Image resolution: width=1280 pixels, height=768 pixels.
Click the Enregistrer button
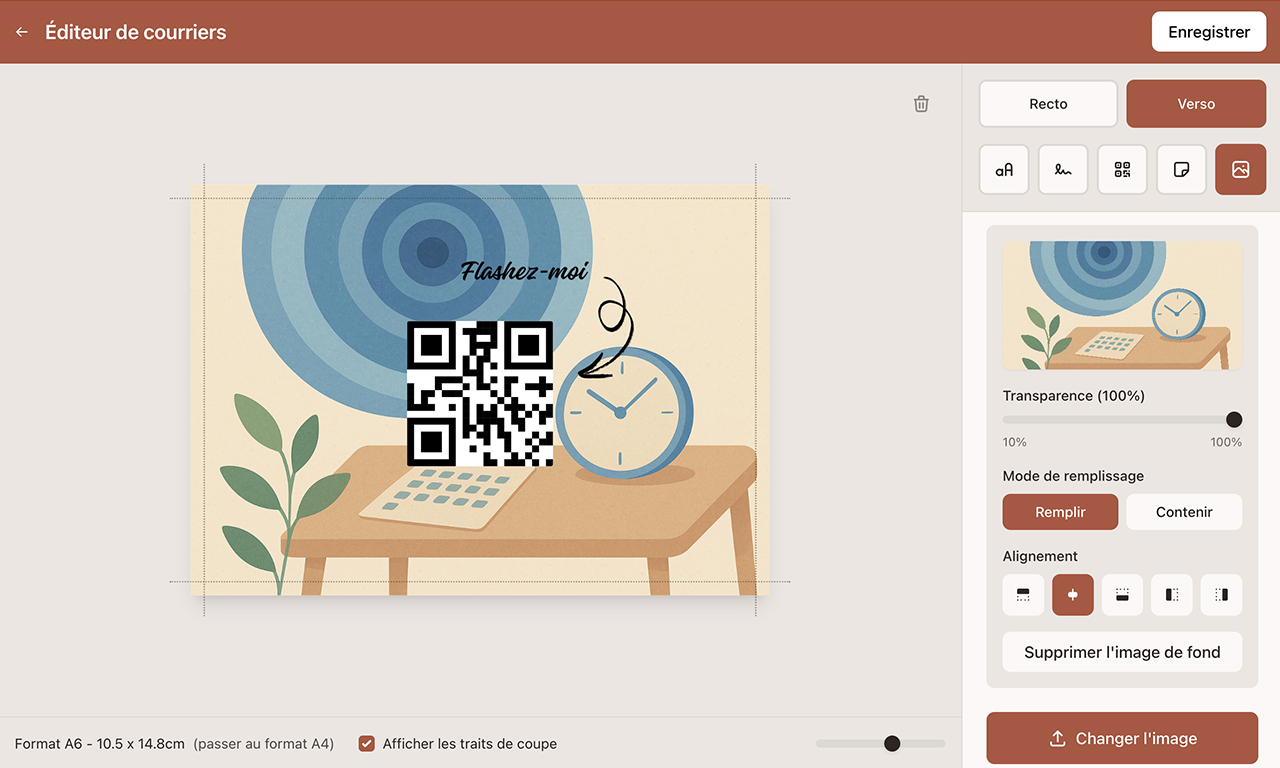point(1209,32)
